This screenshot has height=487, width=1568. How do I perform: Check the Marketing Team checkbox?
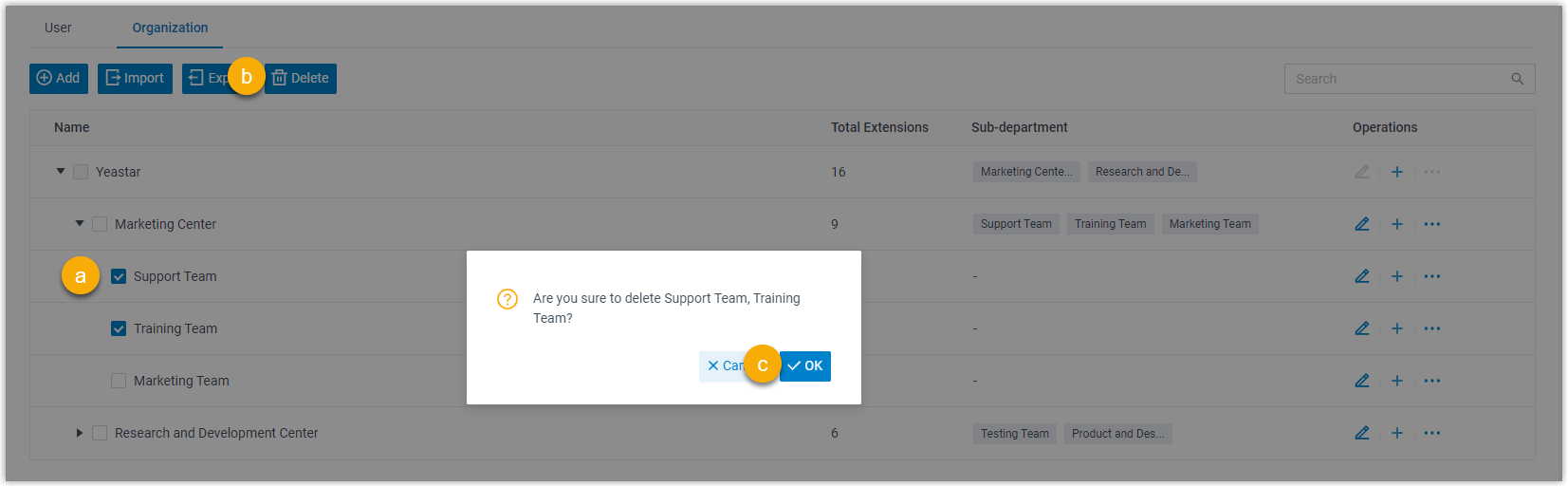pos(119,381)
